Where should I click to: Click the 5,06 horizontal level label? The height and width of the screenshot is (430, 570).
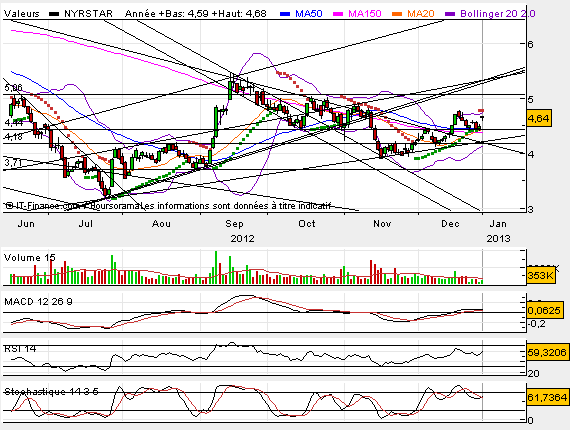click(x=13, y=88)
